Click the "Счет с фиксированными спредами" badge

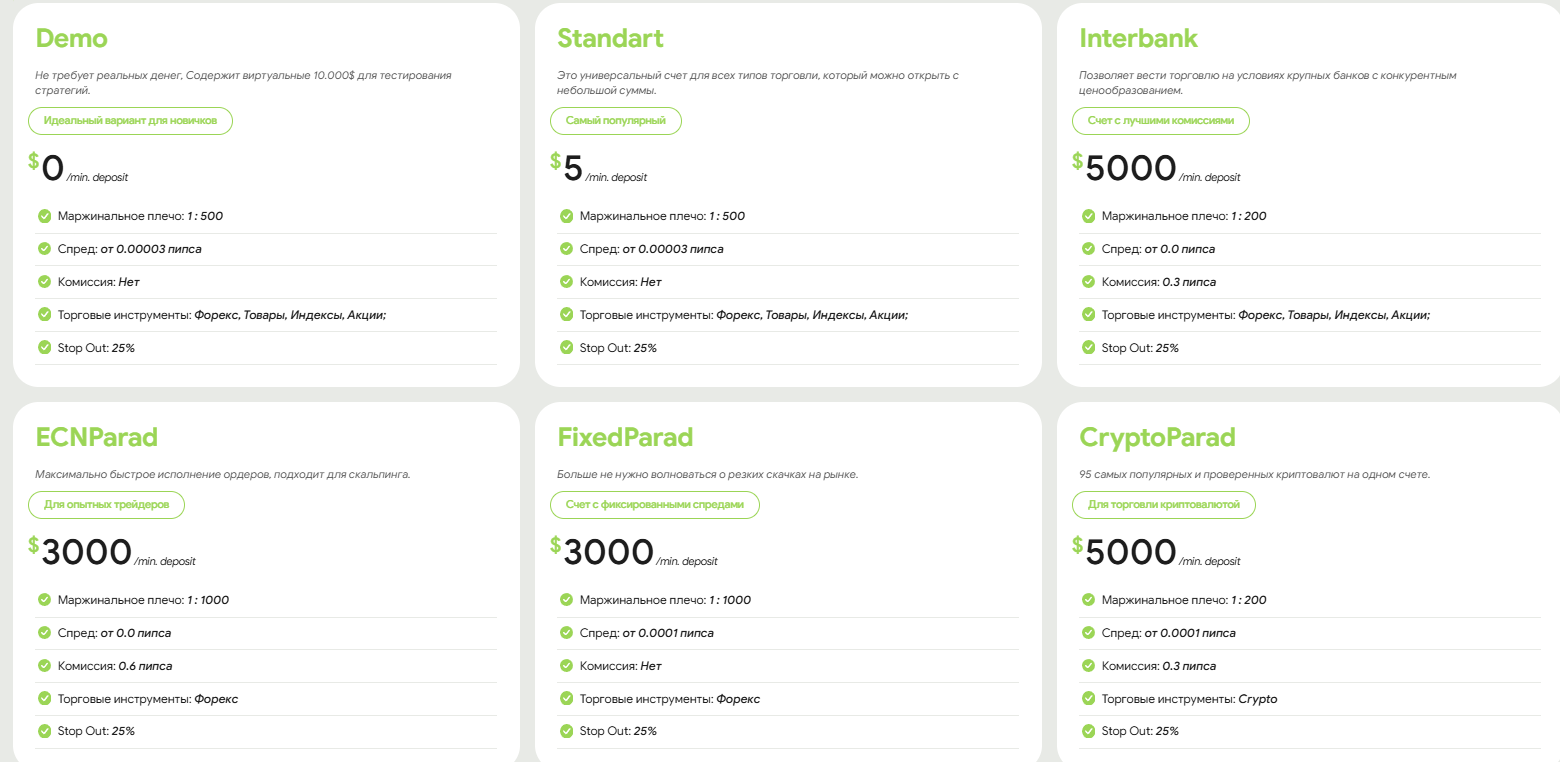coord(655,505)
